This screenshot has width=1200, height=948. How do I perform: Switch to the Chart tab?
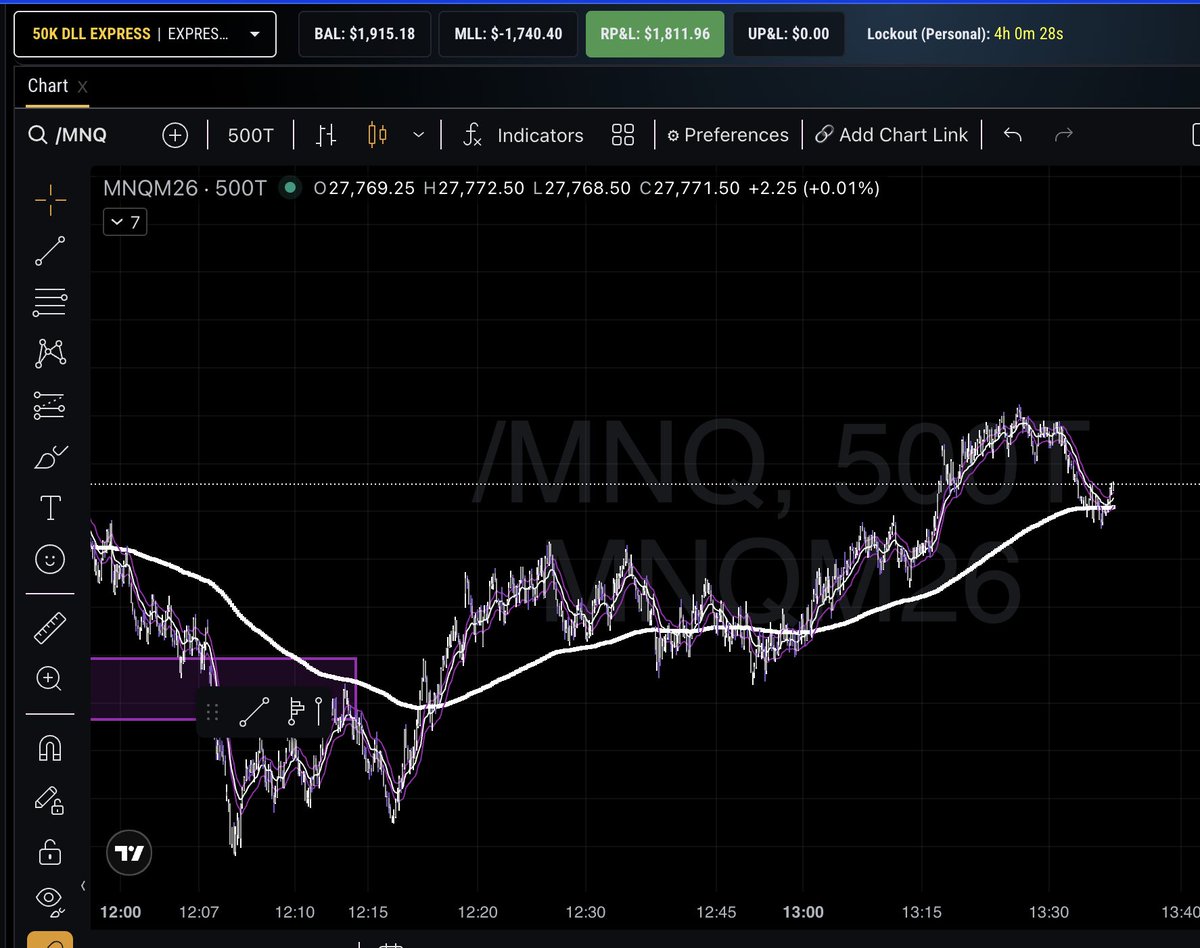[48, 86]
